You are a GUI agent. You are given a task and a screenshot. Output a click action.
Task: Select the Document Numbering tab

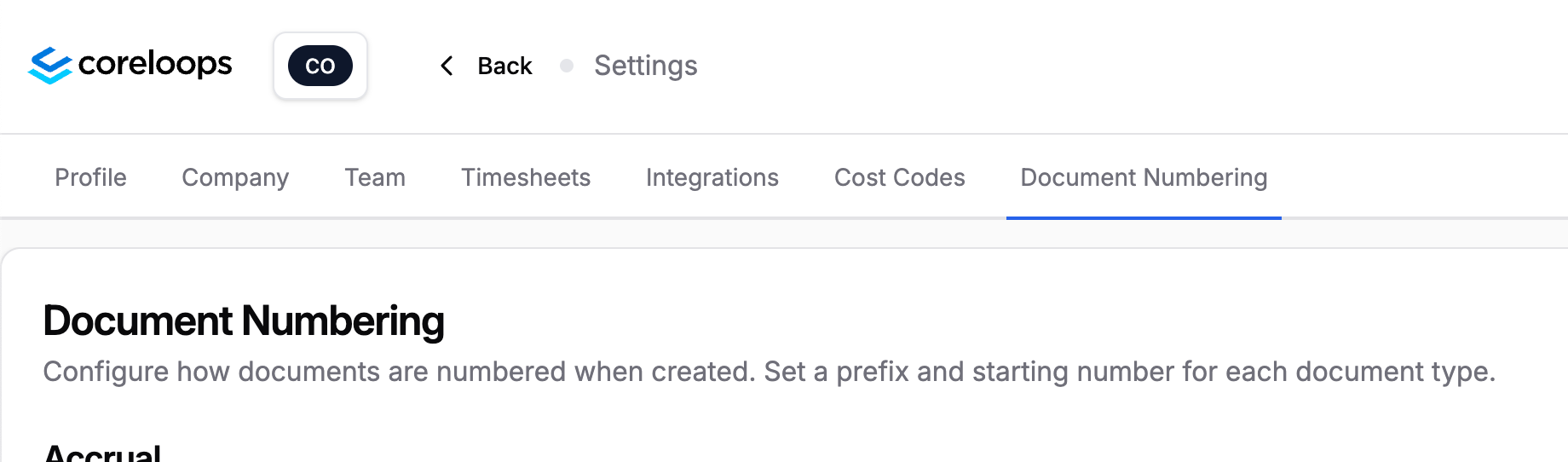1144,177
